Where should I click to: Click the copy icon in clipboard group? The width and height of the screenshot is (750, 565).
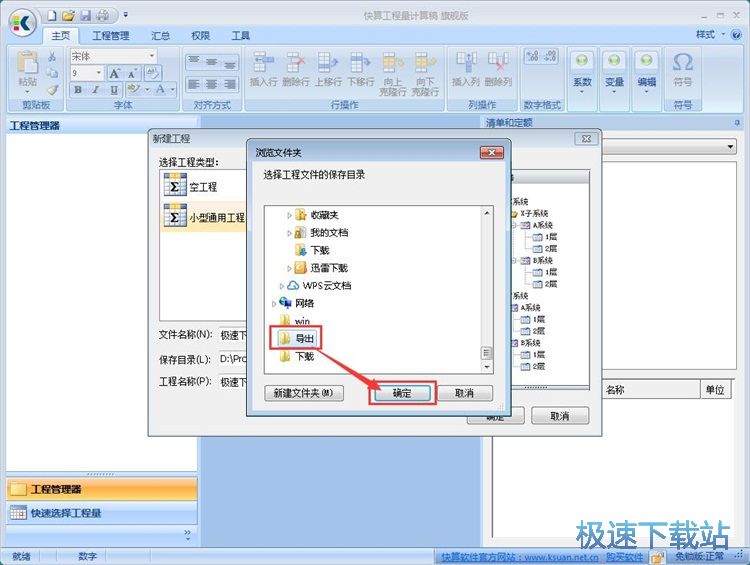tap(52, 73)
